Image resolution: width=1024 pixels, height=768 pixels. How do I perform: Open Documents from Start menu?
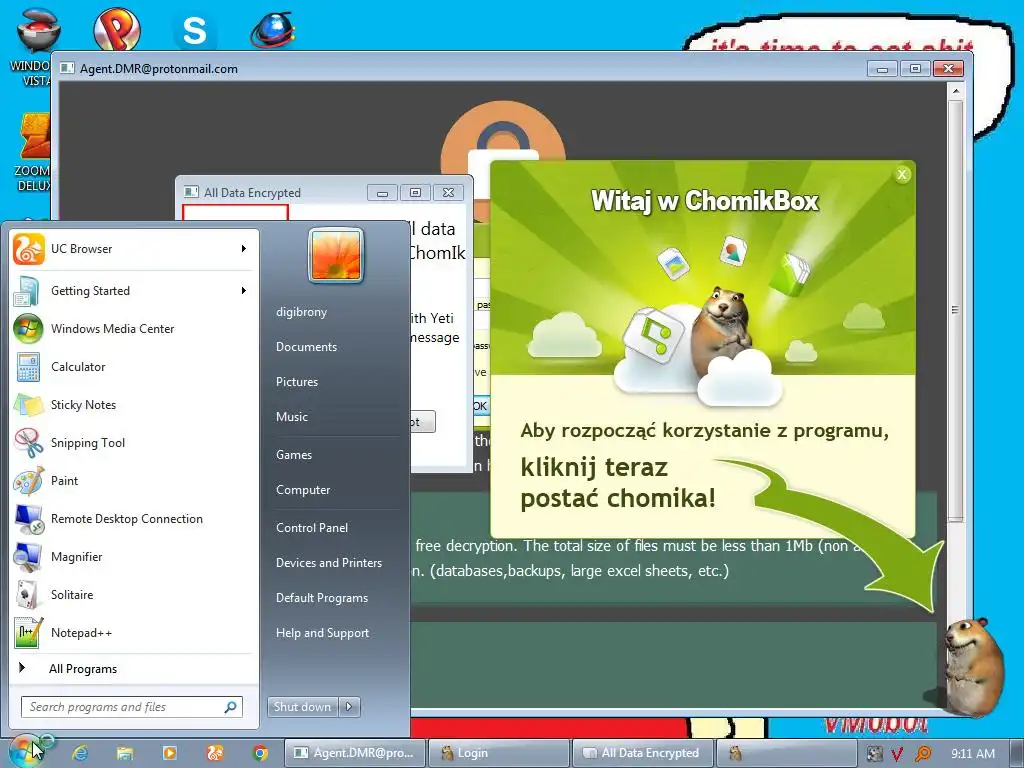click(x=306, y=347)
